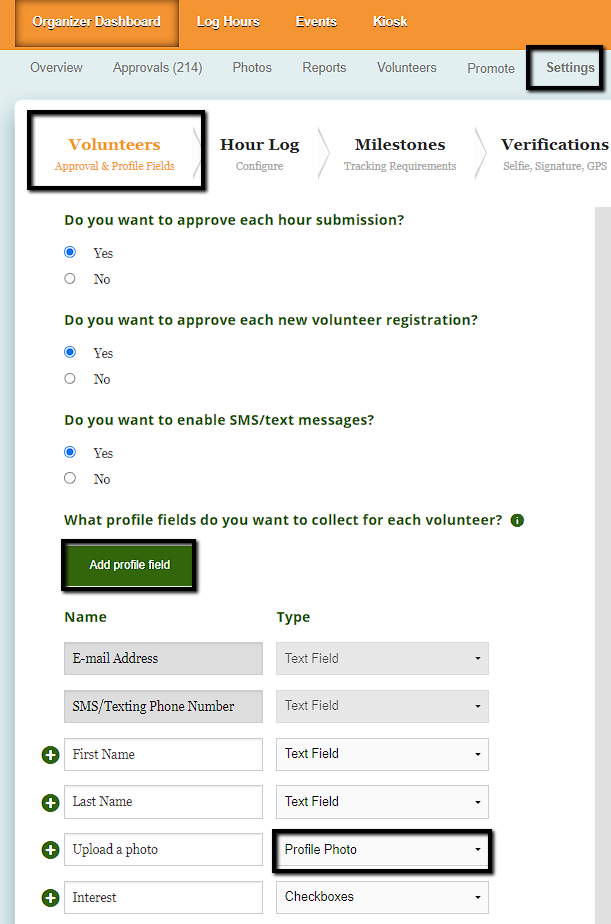Open the Promote sub-tab
Image resolution: width=611 pixels, height=924 pixels.
tap(491, 68)
